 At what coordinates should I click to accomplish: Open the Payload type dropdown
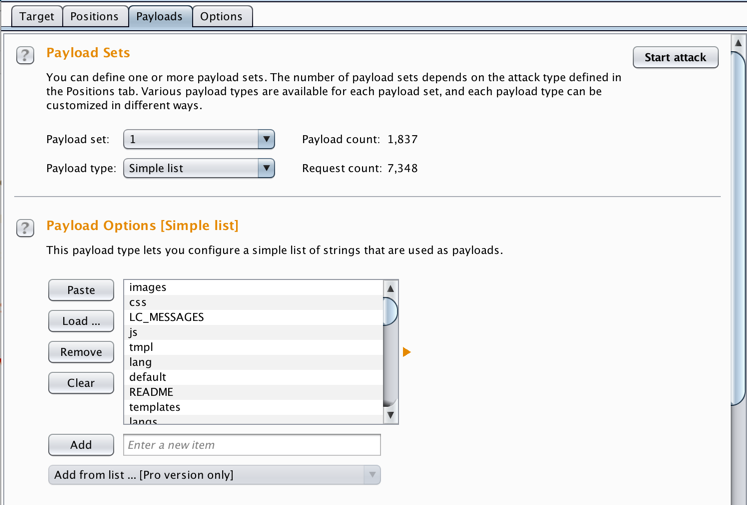coord(198,169)
